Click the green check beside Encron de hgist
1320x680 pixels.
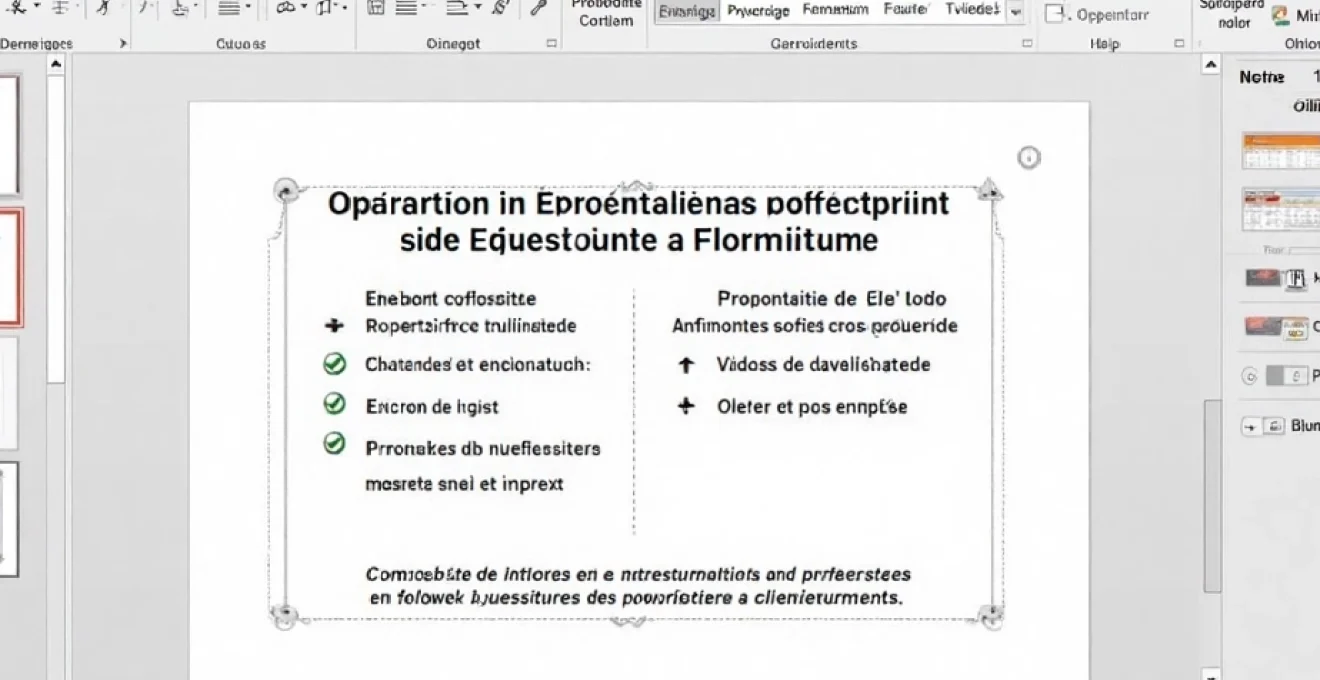[x=335, y=404]
